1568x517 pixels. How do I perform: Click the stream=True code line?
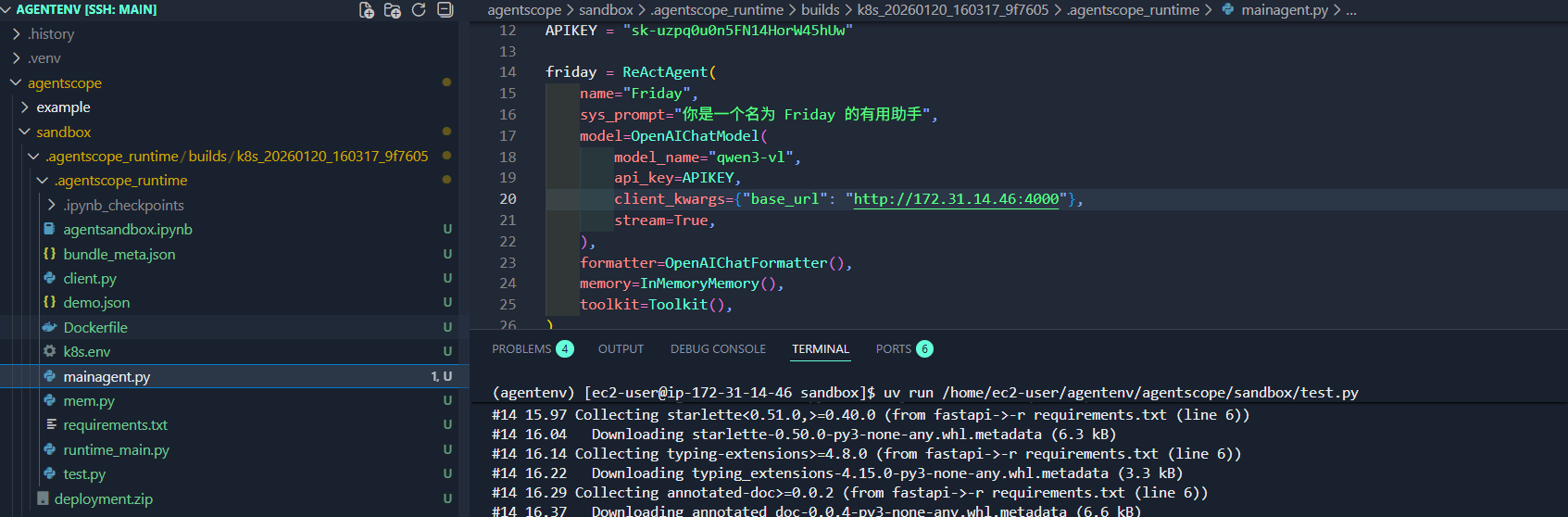pyautogui.click(x=665, y=221)
